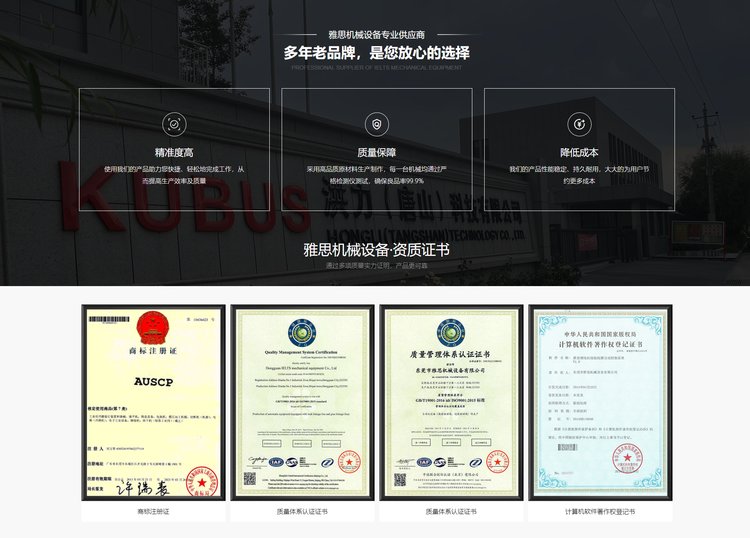Viewport: 750px width, 538px height.
Task: Click the 质量体系认证证书 caption under the Chinese certificate
Action: (x=451, y=511)
